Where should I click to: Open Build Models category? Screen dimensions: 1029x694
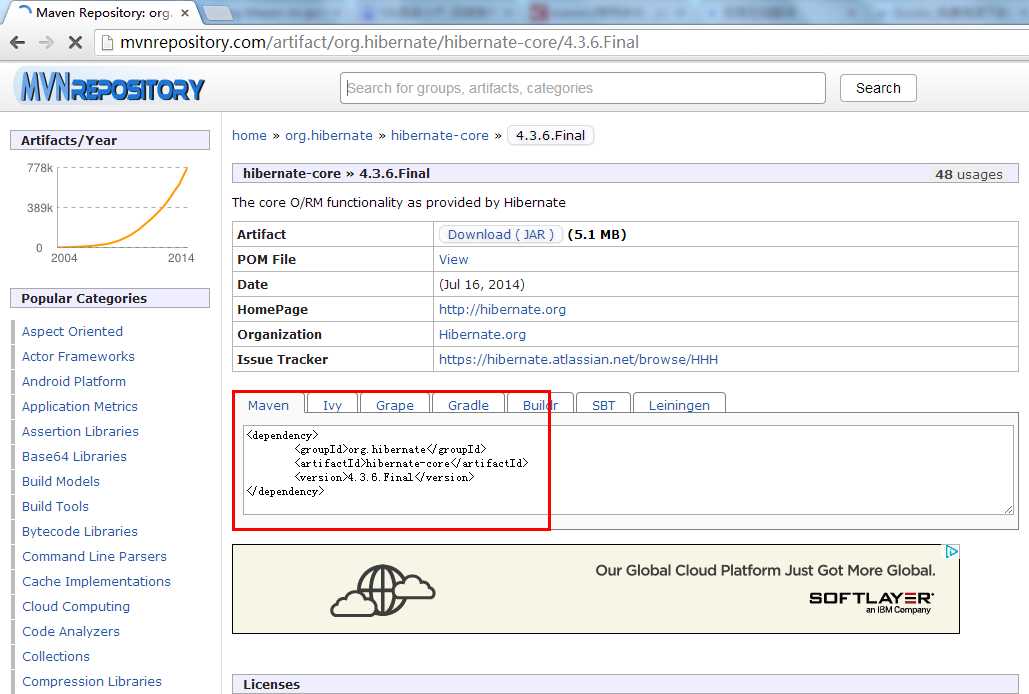tap(60, 481)
